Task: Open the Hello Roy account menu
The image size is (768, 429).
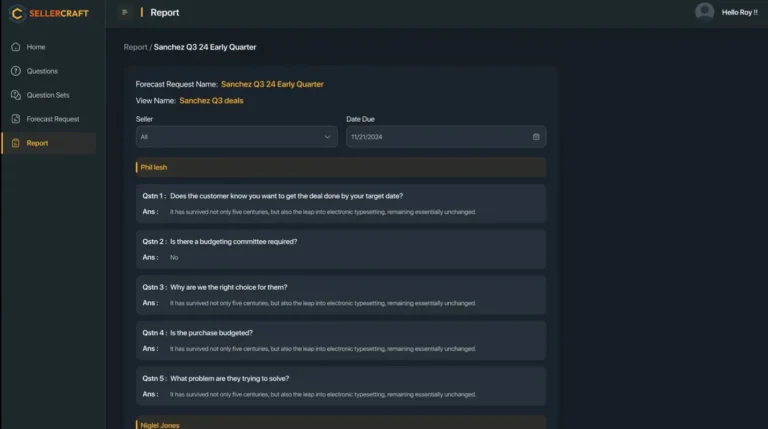Action: (740, 12)
